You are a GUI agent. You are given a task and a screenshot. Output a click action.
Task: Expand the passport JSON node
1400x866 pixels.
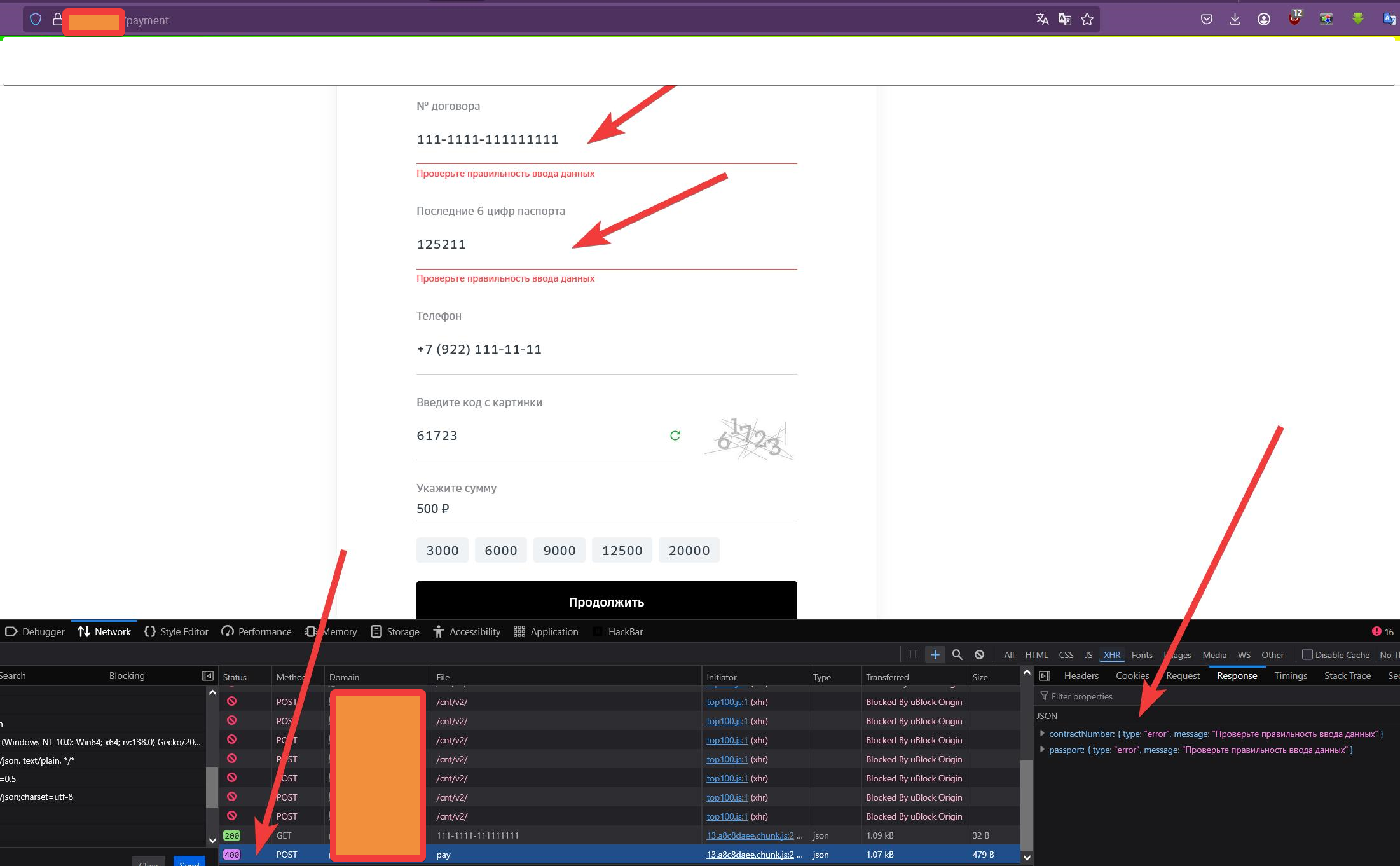coord(1042,750)
